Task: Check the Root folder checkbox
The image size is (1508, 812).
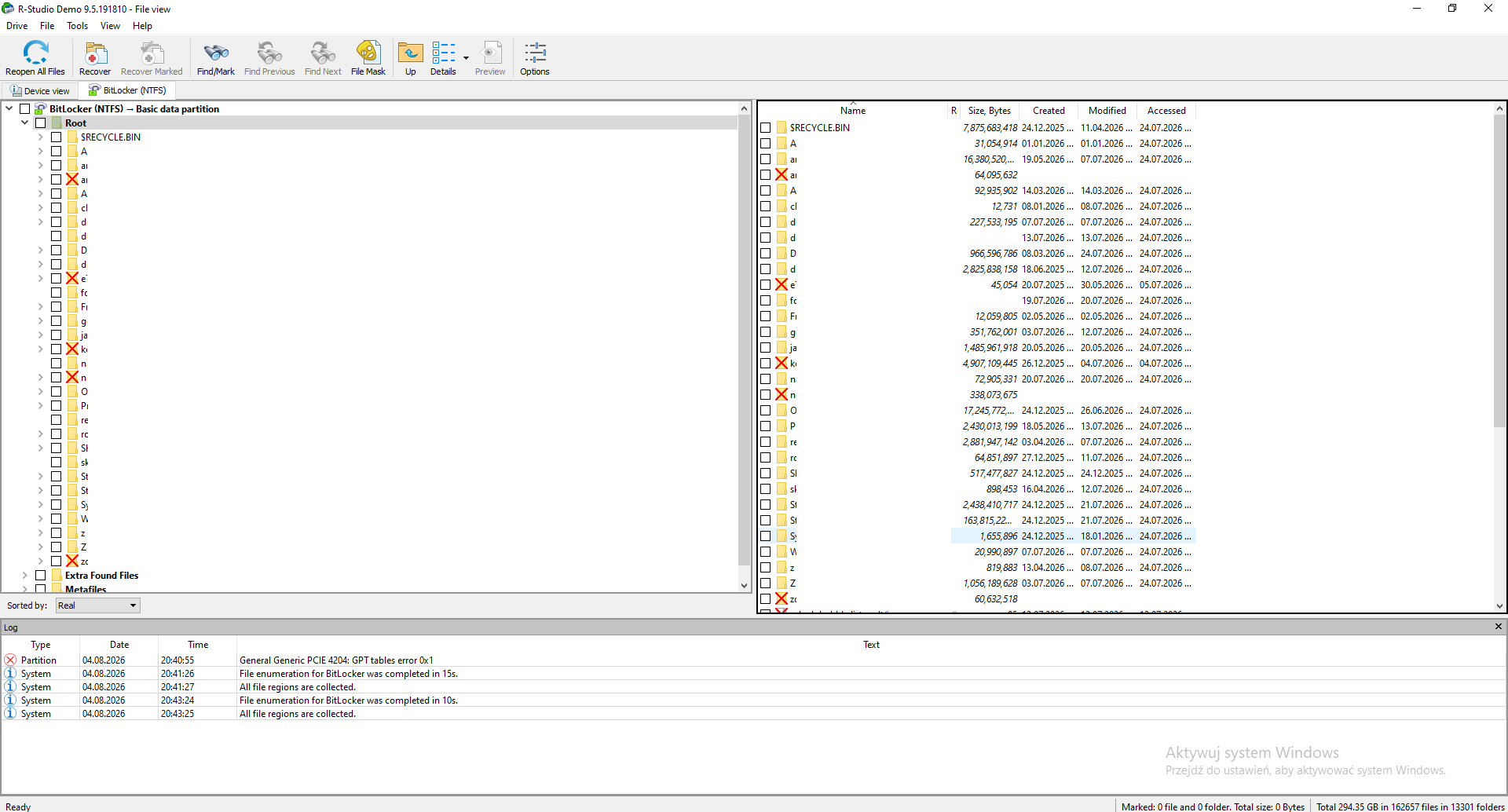Action: click(x=41, y=123)
